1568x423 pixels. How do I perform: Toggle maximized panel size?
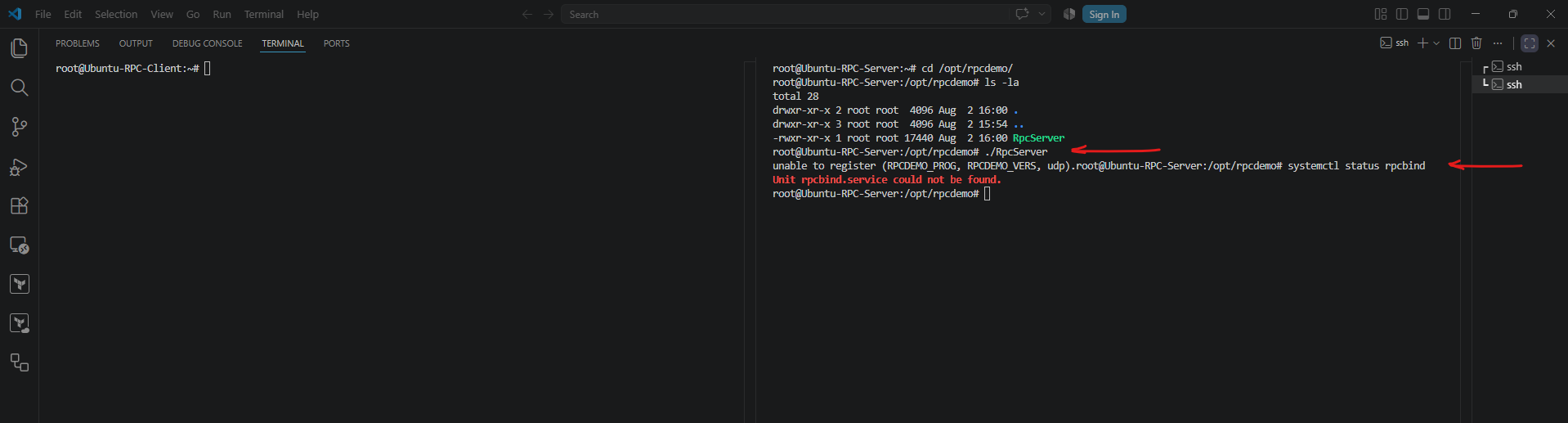point(1530,43)
